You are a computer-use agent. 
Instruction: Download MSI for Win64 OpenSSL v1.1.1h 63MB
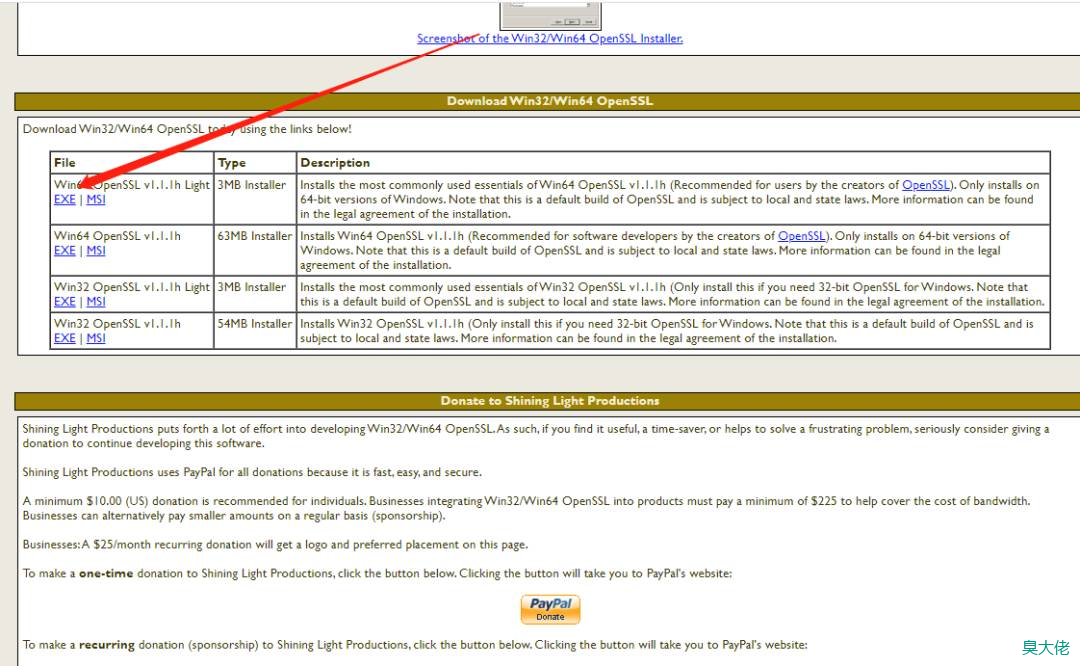tap(96, 250)
